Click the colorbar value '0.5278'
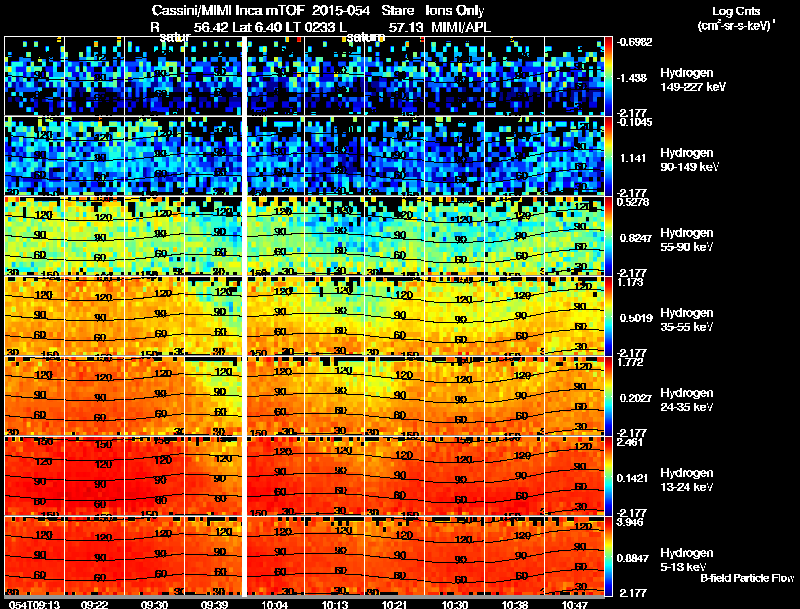The height and width of the screenshot is (609, 800). tap(633, 202)
